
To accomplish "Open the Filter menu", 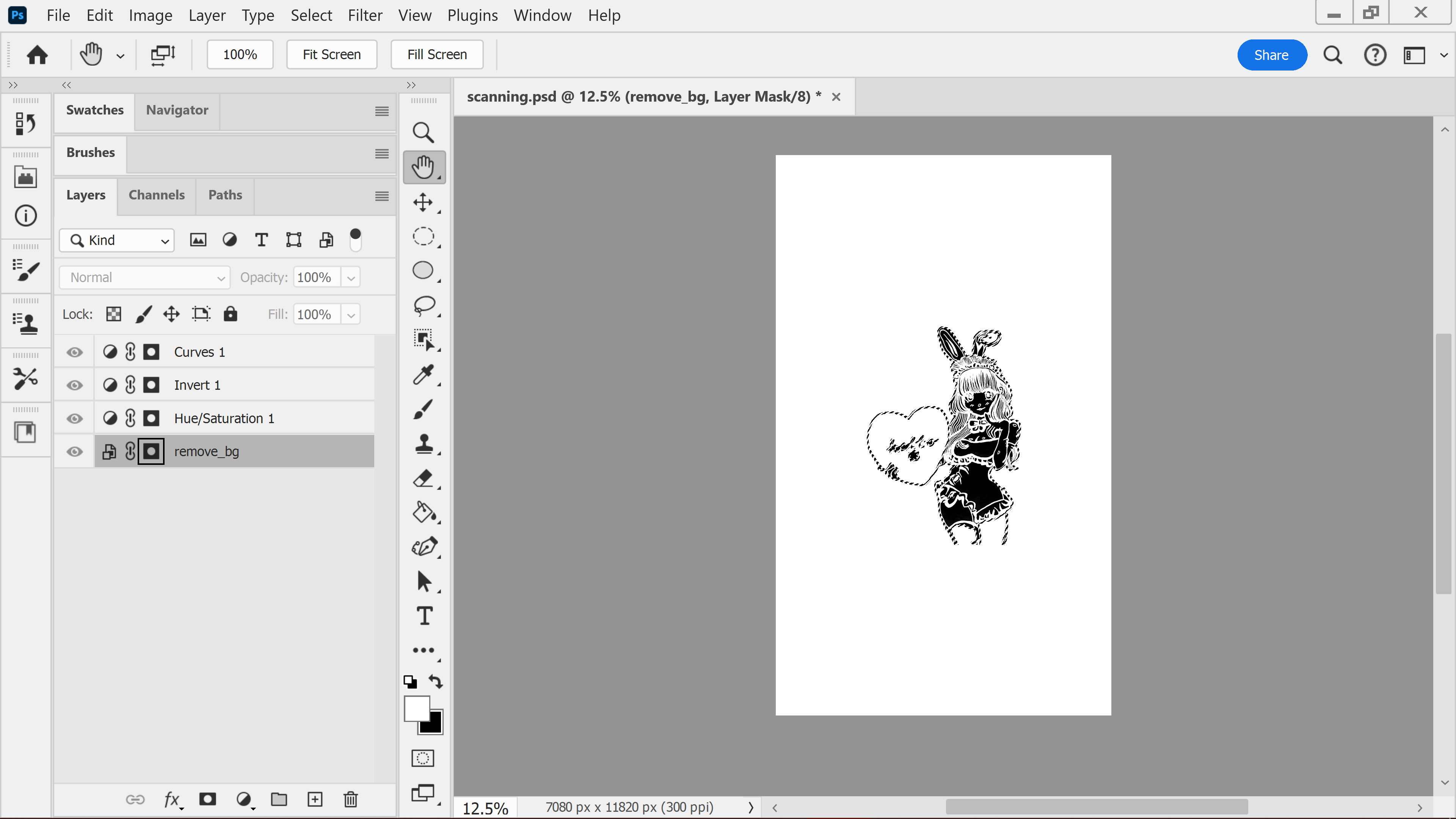I will pos(364,15).
